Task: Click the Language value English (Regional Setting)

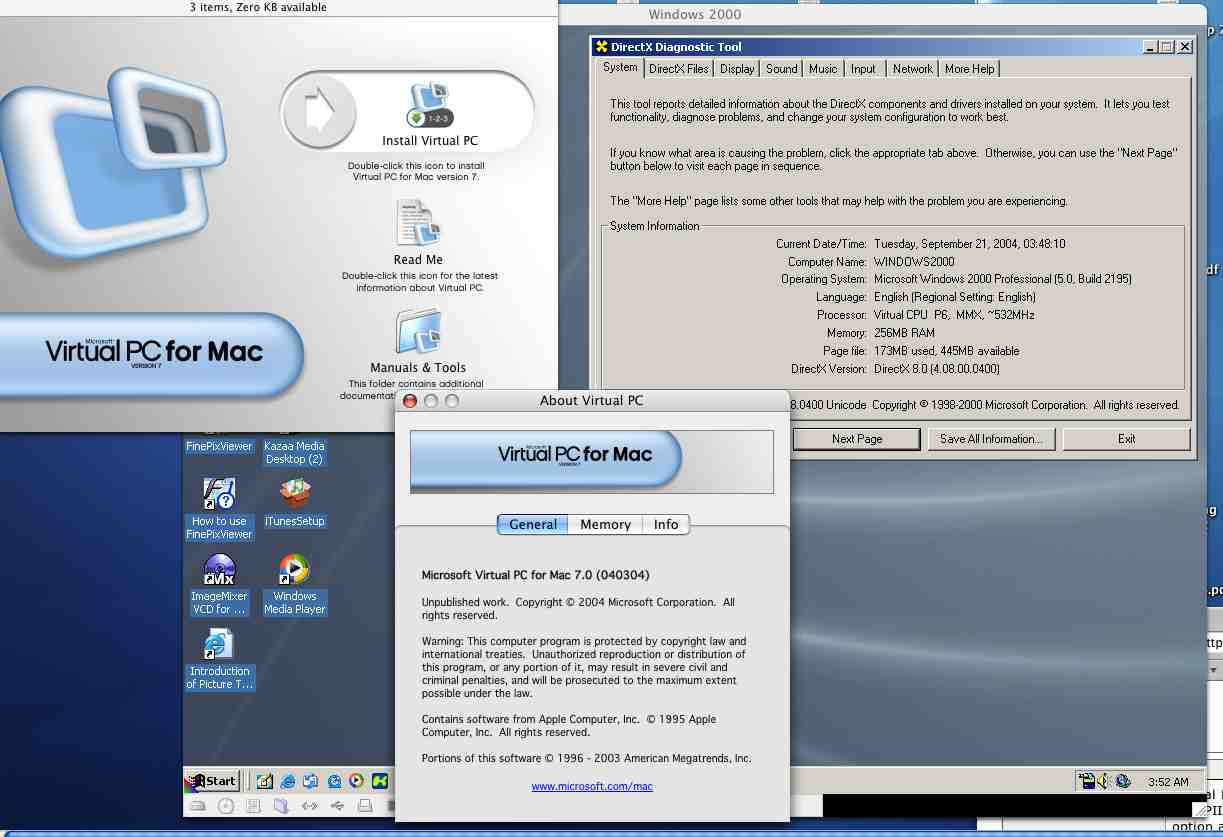Action: pyautogui.click(x=955, y=297)
